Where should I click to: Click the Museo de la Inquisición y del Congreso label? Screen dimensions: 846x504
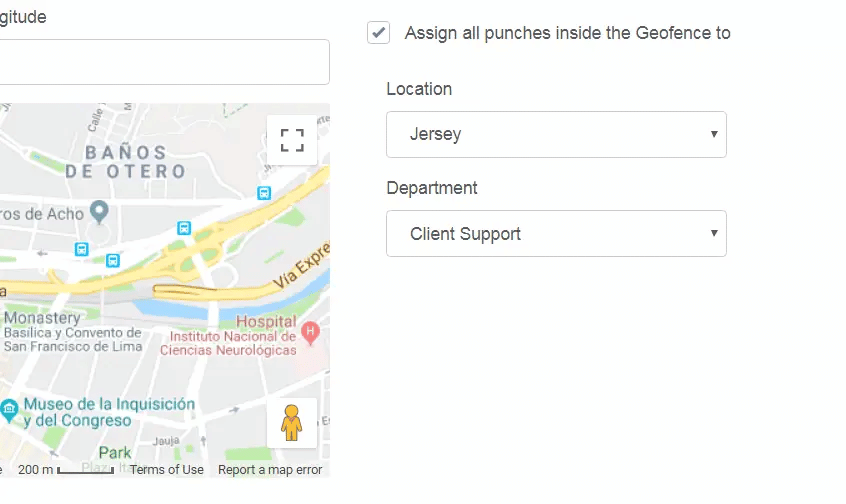[x=109, y=412]
